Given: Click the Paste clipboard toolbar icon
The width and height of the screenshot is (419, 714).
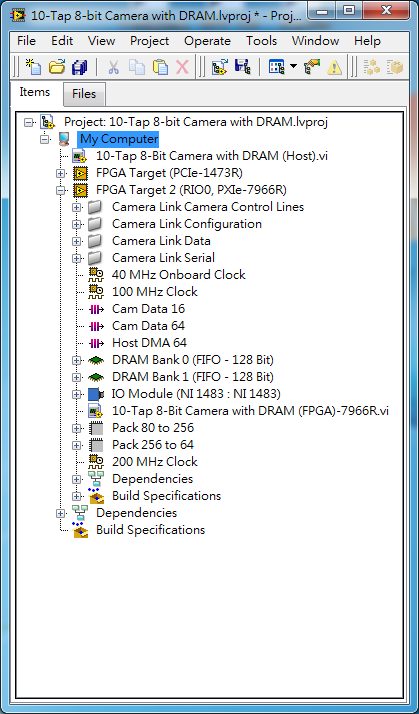Looking at the screenshot, I should (160, 67).
